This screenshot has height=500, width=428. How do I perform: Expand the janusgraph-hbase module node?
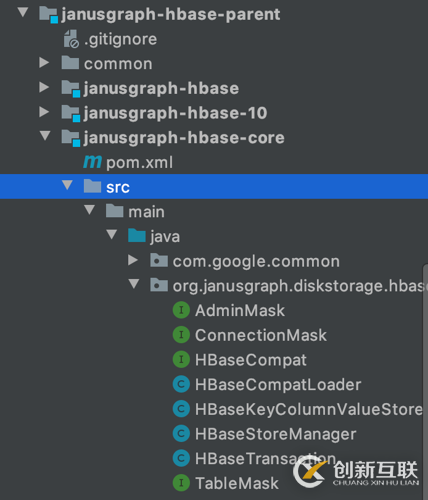tap(44, 87)
